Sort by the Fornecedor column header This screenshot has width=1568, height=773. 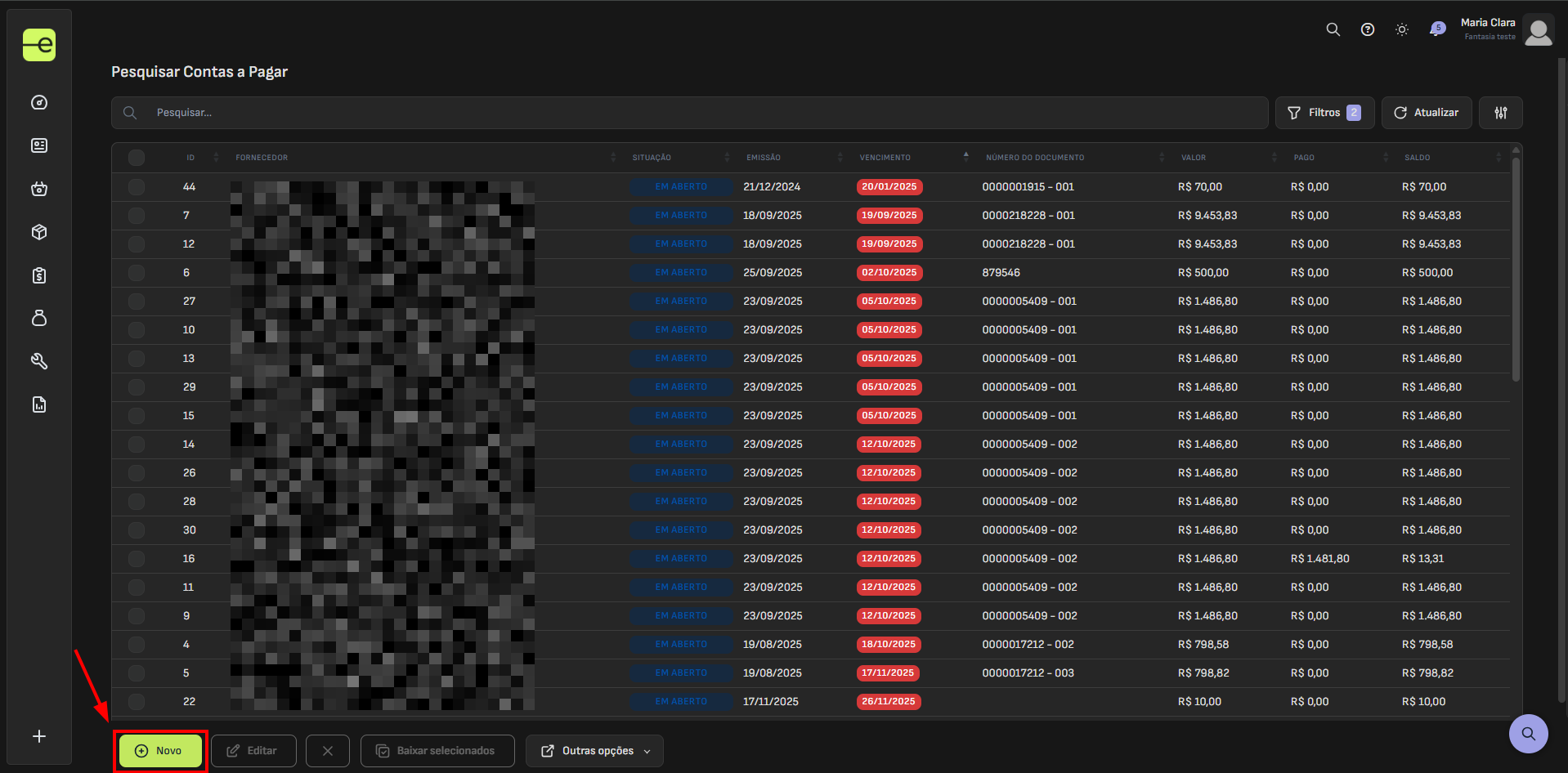click(262, 158)
